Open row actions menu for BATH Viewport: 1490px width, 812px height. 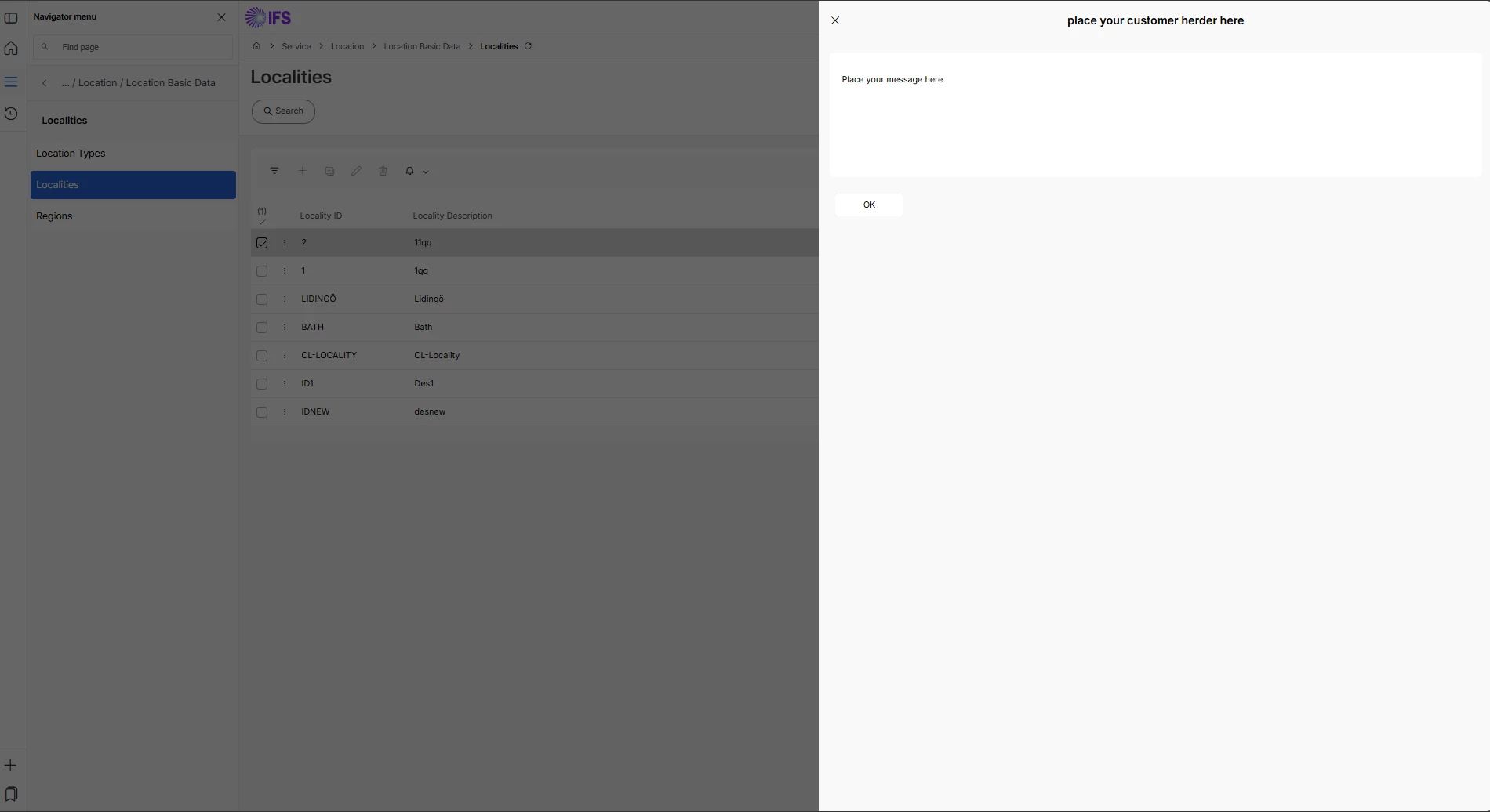[285, 328]
